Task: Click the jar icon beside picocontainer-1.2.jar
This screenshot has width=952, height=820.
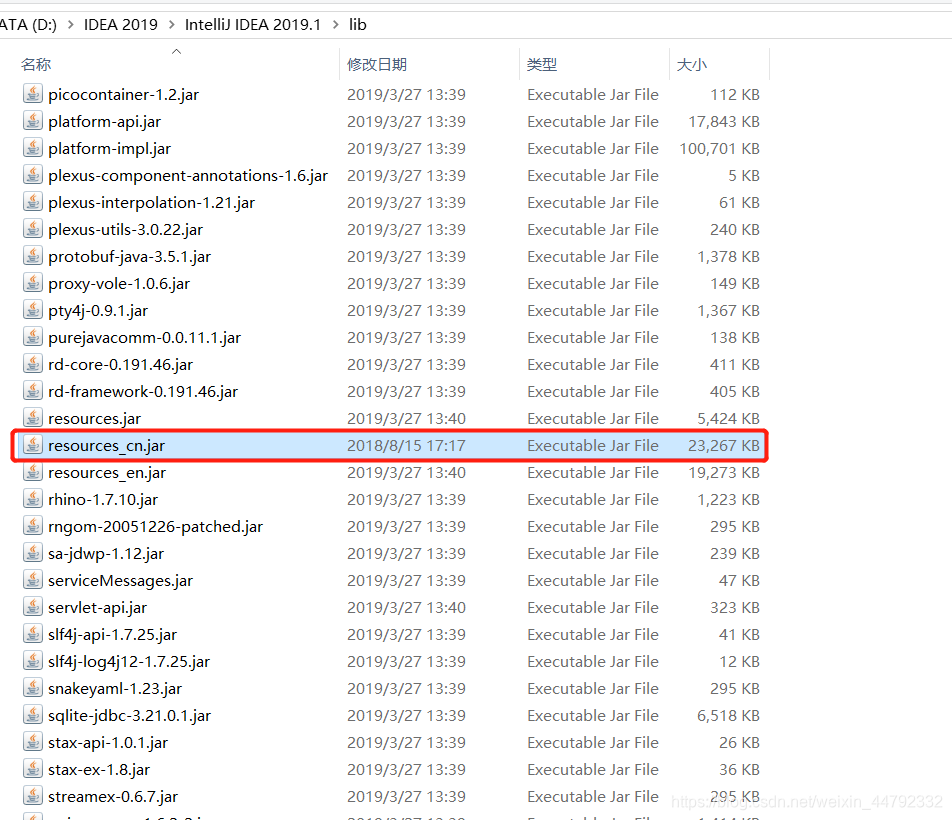Action: pyautogui.click(x=33, y=94)
